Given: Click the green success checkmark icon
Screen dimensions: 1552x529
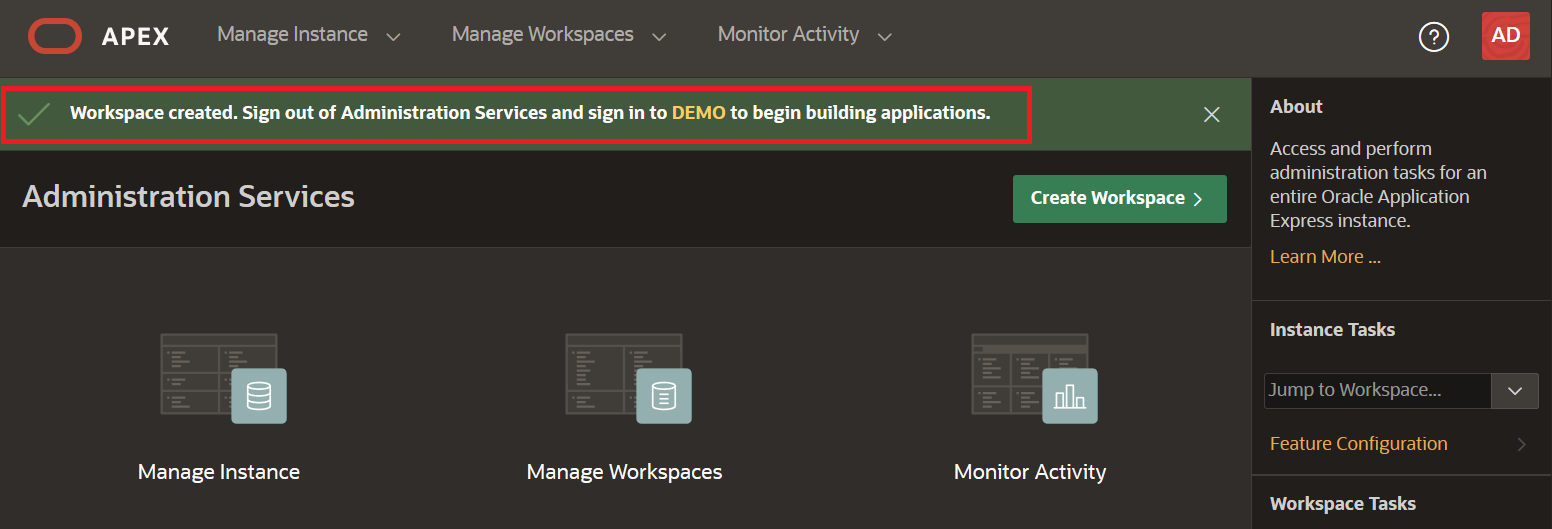Looking at the screenshot, I should pos(34,114).
